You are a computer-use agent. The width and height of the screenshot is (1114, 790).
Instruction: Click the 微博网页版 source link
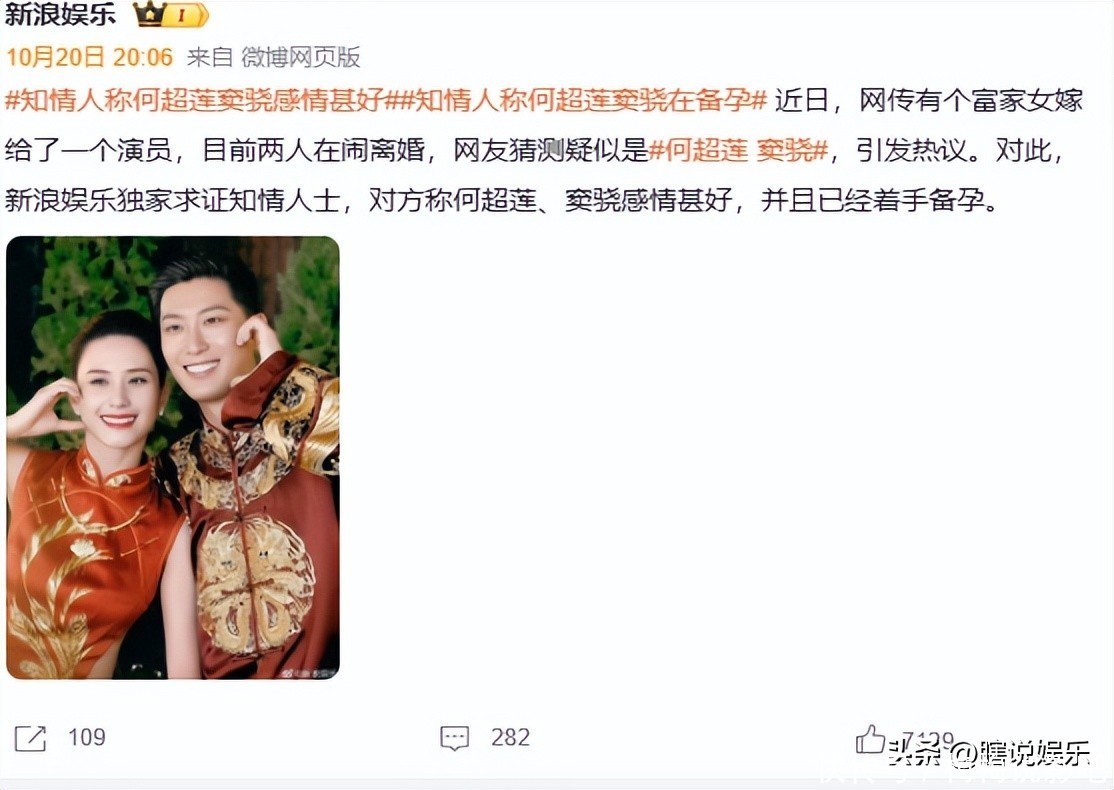pyautogui.click(x=301, y=57)
